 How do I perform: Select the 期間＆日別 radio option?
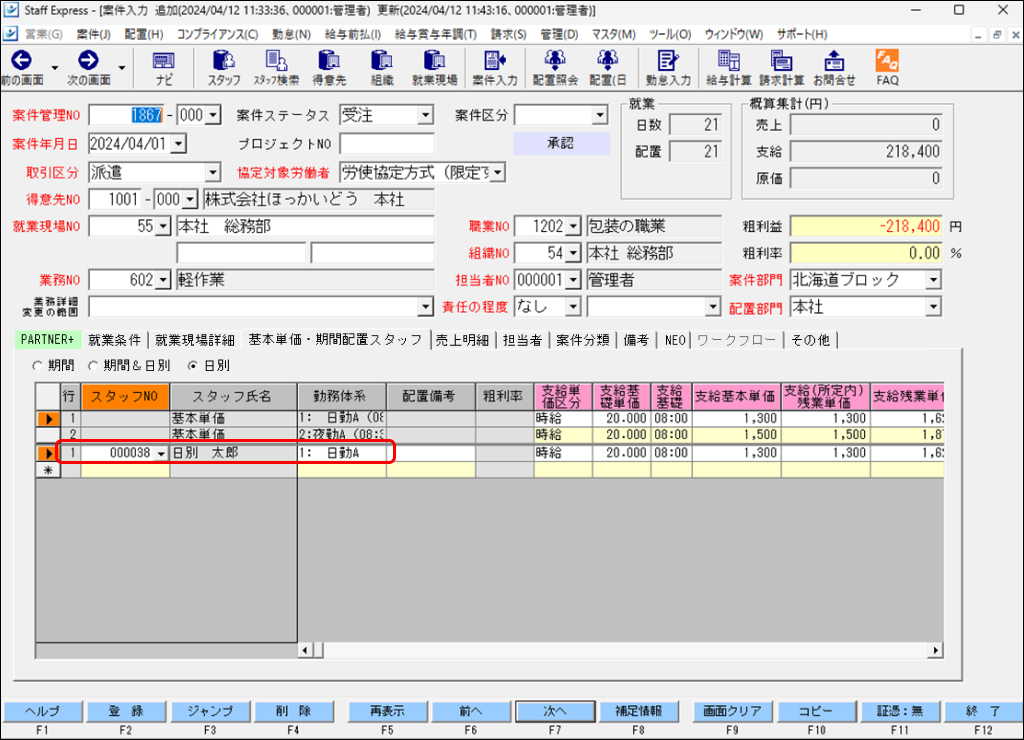(x=92, y=365)
